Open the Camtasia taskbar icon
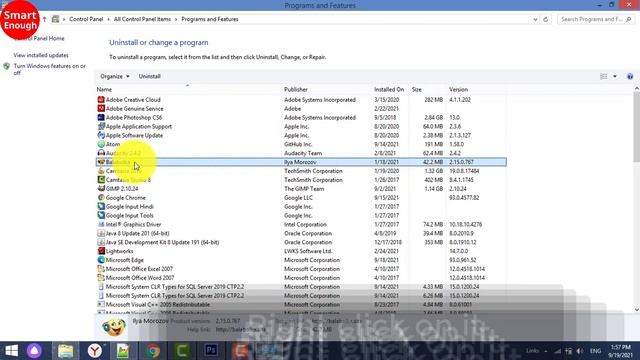 click(182, 351)
